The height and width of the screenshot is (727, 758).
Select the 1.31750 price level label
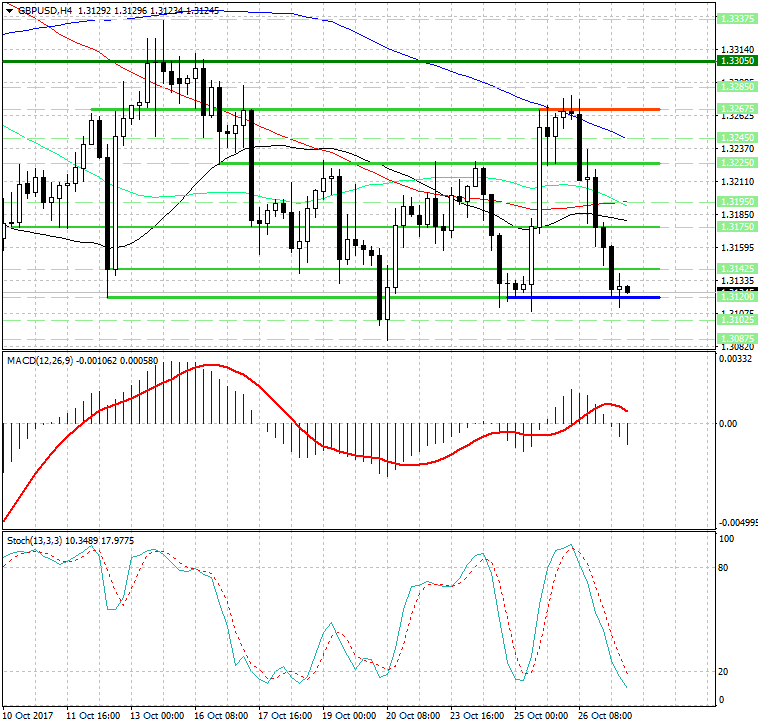[736, 227]
